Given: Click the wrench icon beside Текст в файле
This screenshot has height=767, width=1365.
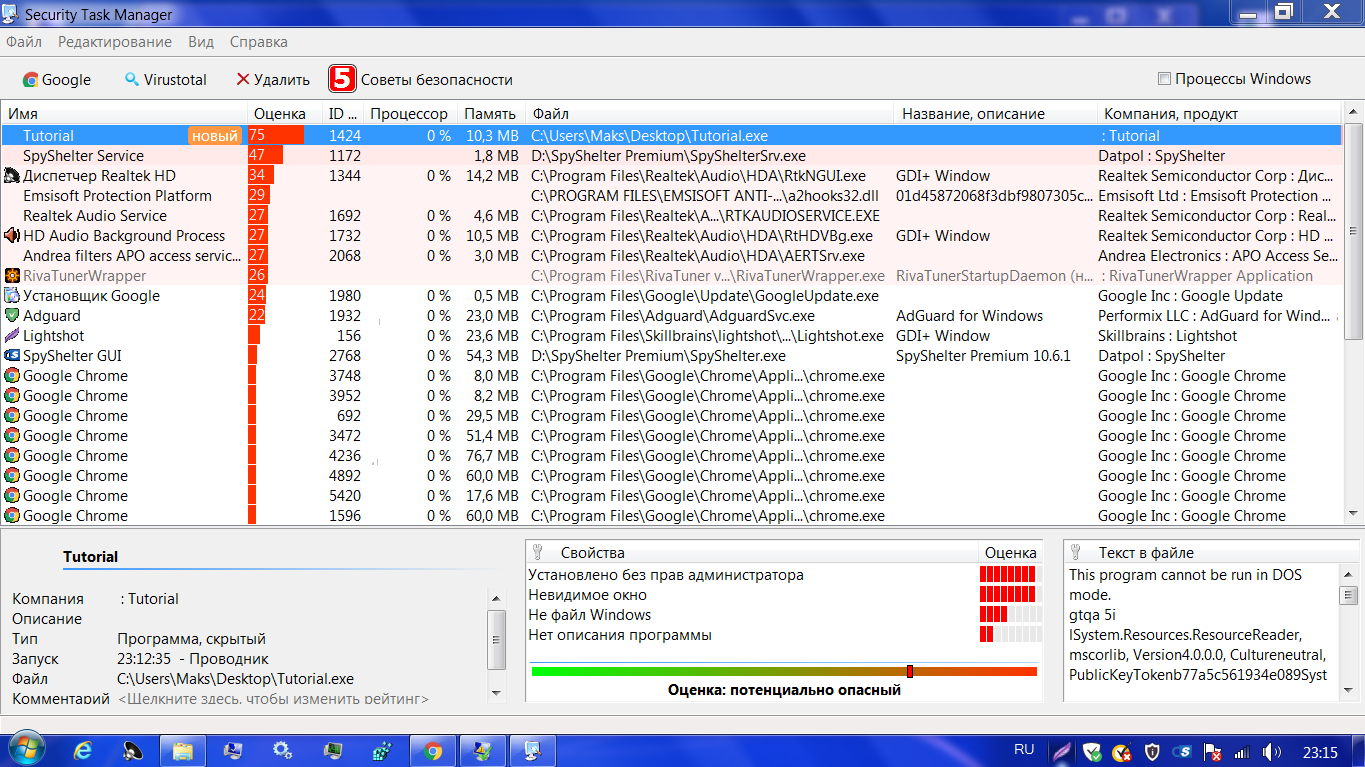Looking at the screenshot, I should tap(1076, 552).
